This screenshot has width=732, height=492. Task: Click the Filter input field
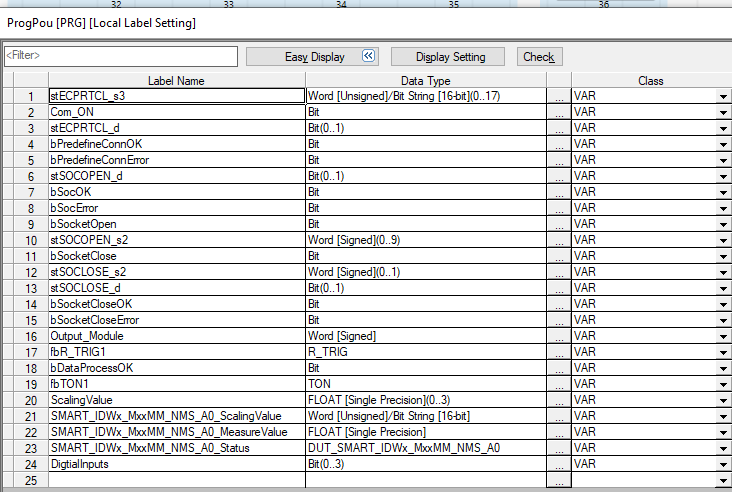(121, 56)
